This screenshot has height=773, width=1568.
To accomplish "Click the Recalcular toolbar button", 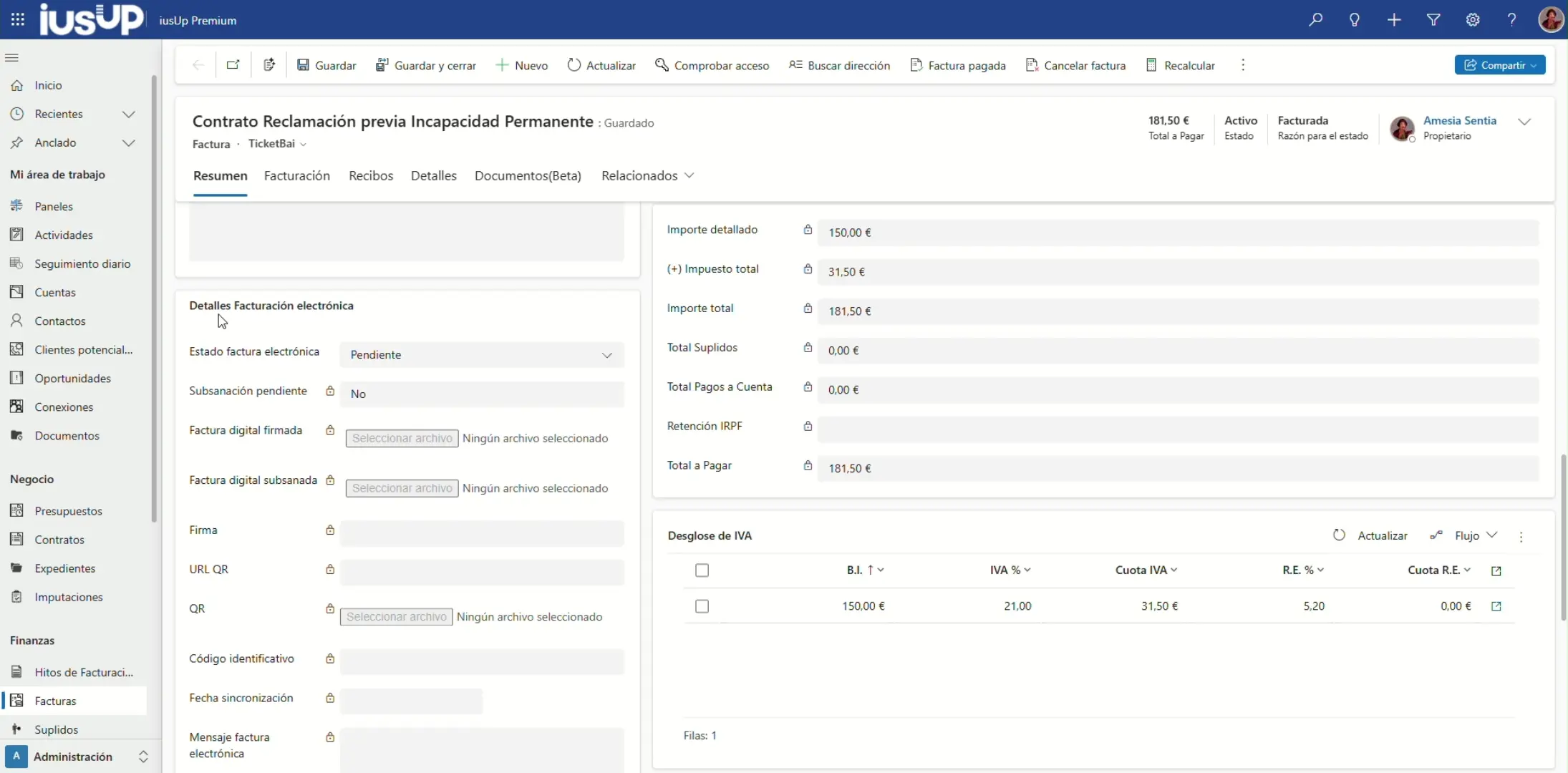I will [1181, 65].
